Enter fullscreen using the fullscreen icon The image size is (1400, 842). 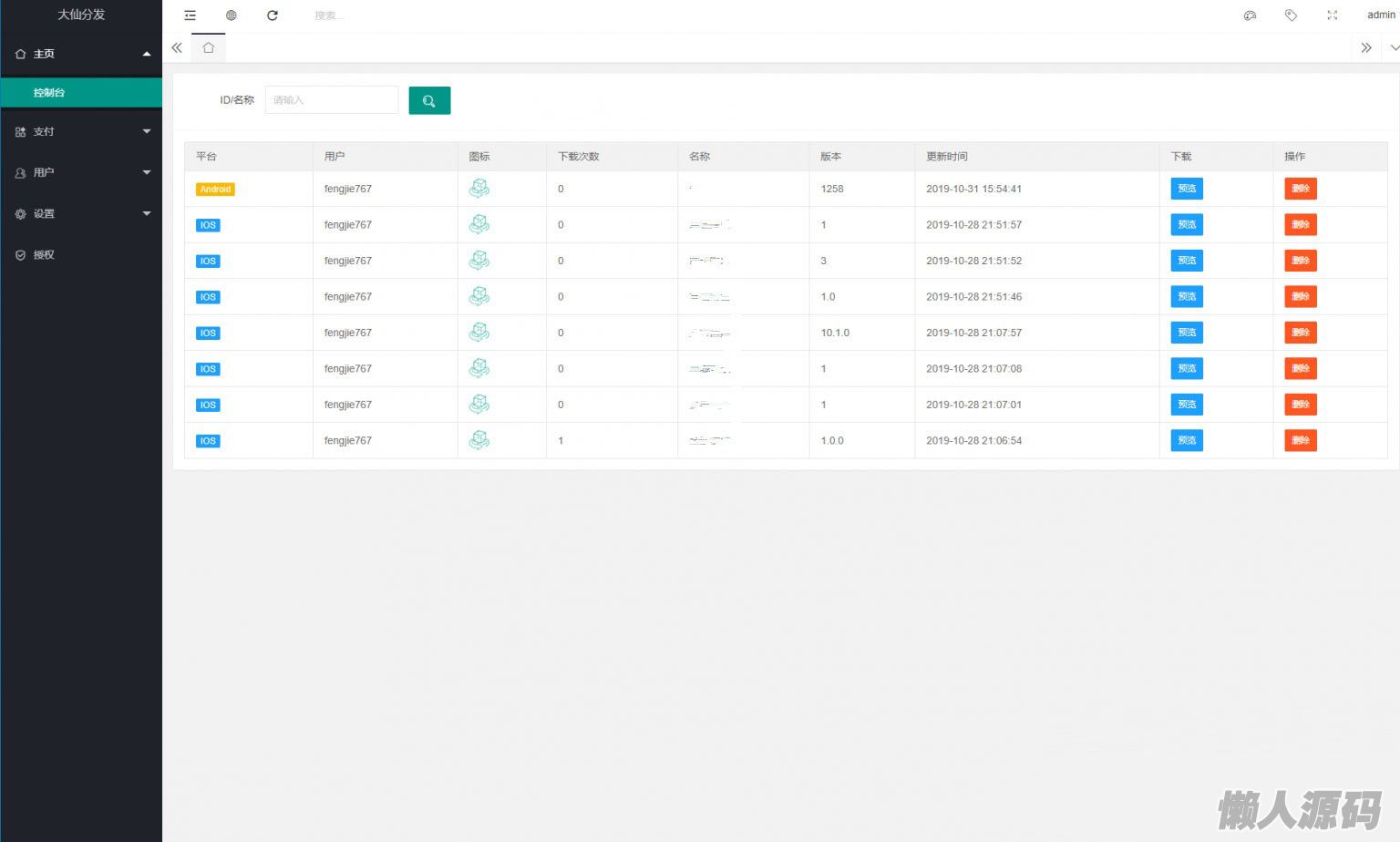1332,15
